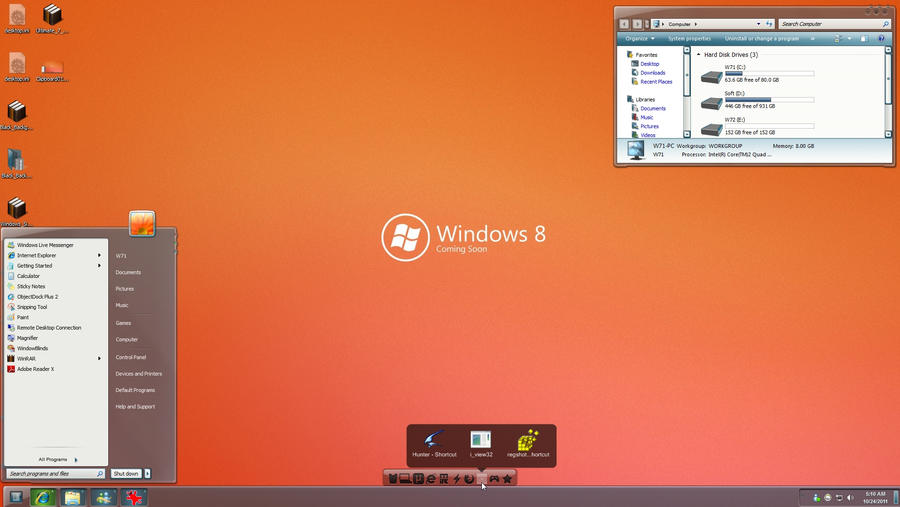Image resolution: width=900 pixels, height=507 pixels.
Task: Select the Soft (D:) drive icon
Action: point(711,103)
